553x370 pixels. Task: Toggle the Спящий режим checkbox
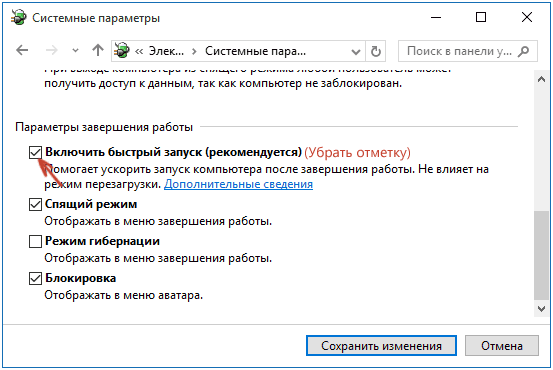35,205
